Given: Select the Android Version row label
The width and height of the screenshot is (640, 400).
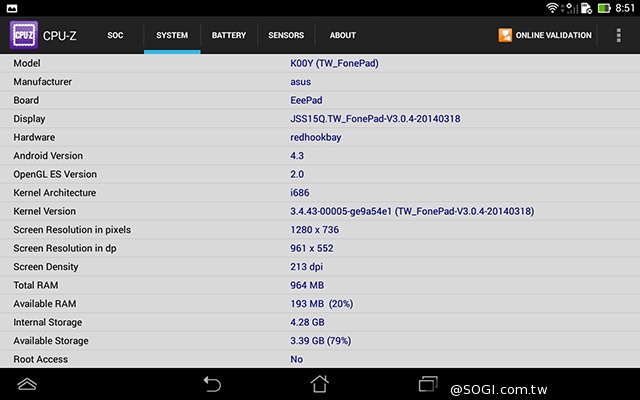Looking at the screenshot, I should click(48, 156).
